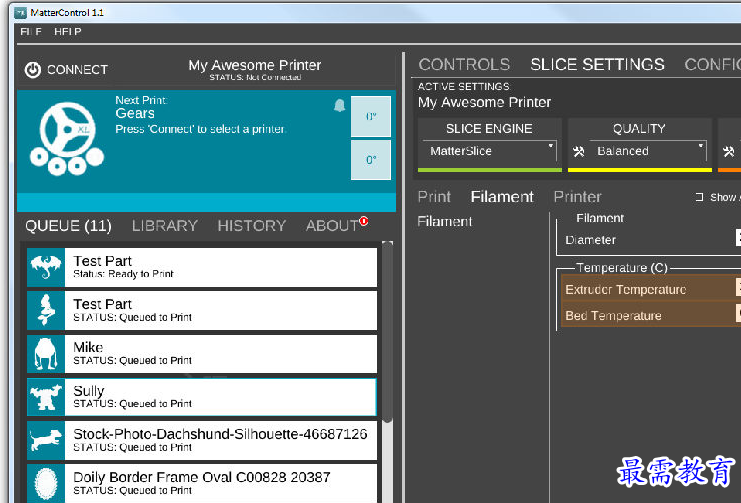The height and width of the screenshot is (503, 741).
Task: Open the HELP menu
Action: click(x=68, y=32)
